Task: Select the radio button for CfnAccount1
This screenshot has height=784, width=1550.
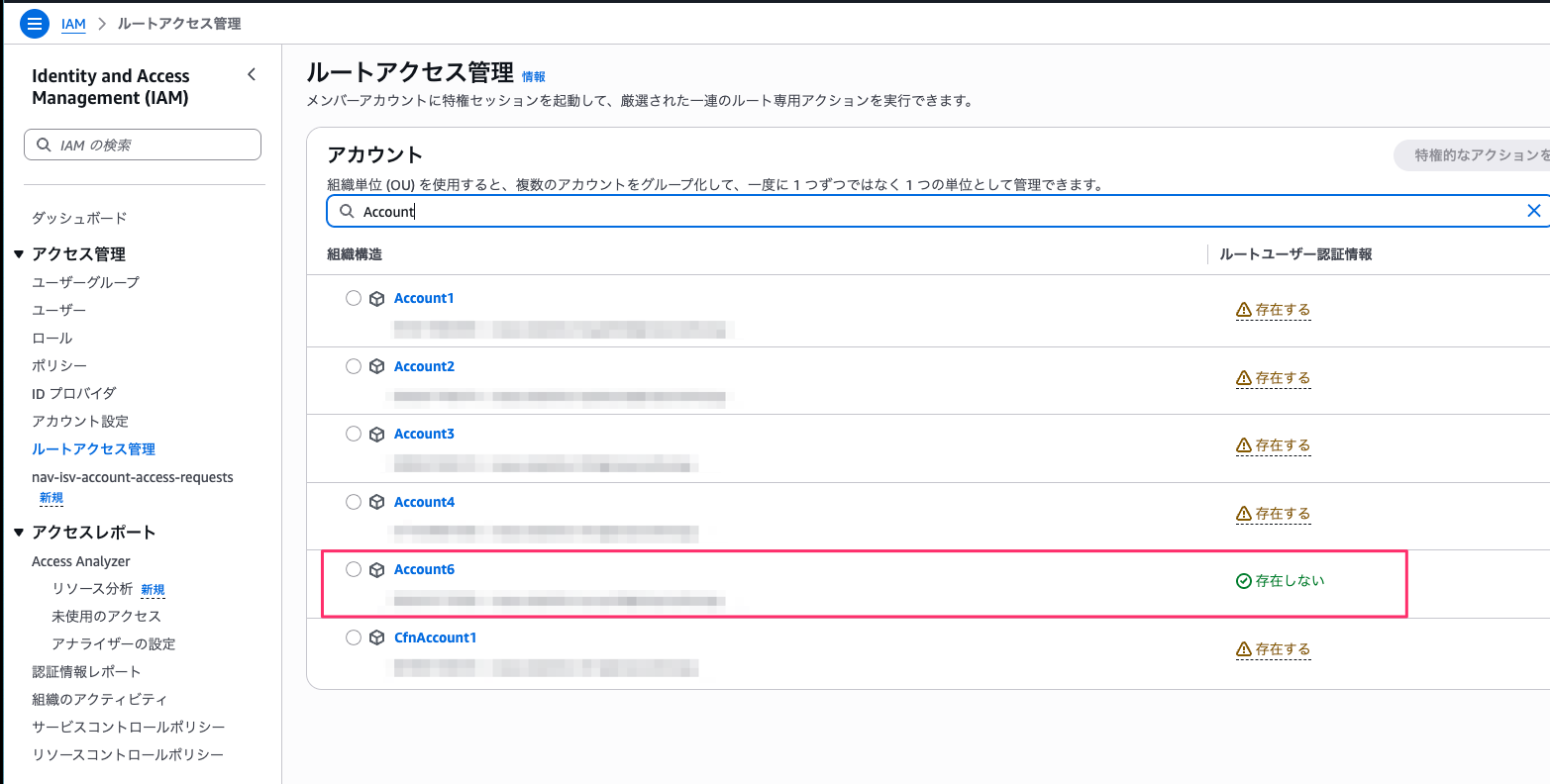Action: (354, 637)
